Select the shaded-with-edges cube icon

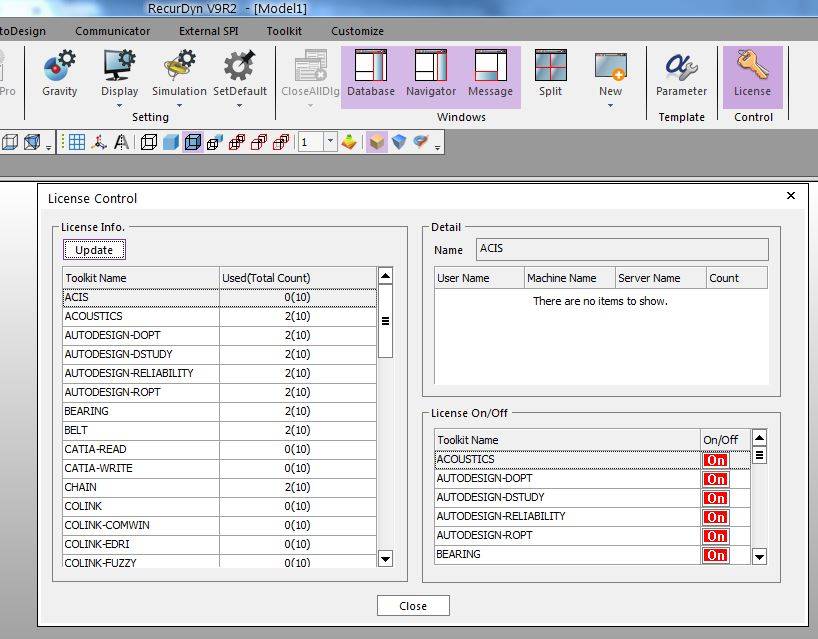click(x=193, y=142)
